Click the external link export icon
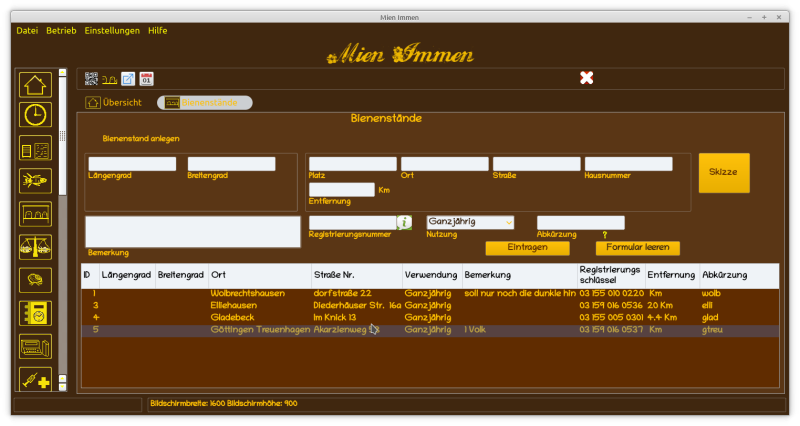 tap(128, 78)
